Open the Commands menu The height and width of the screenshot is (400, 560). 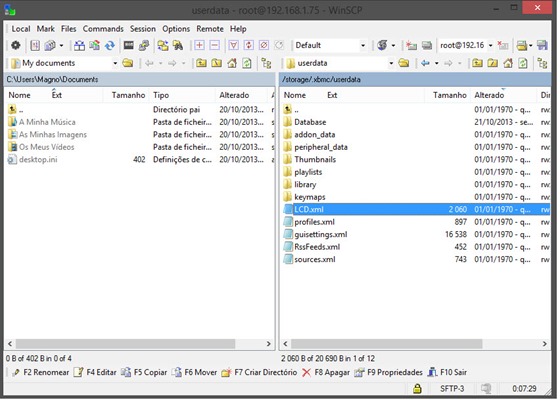click(x=103, y=29)
